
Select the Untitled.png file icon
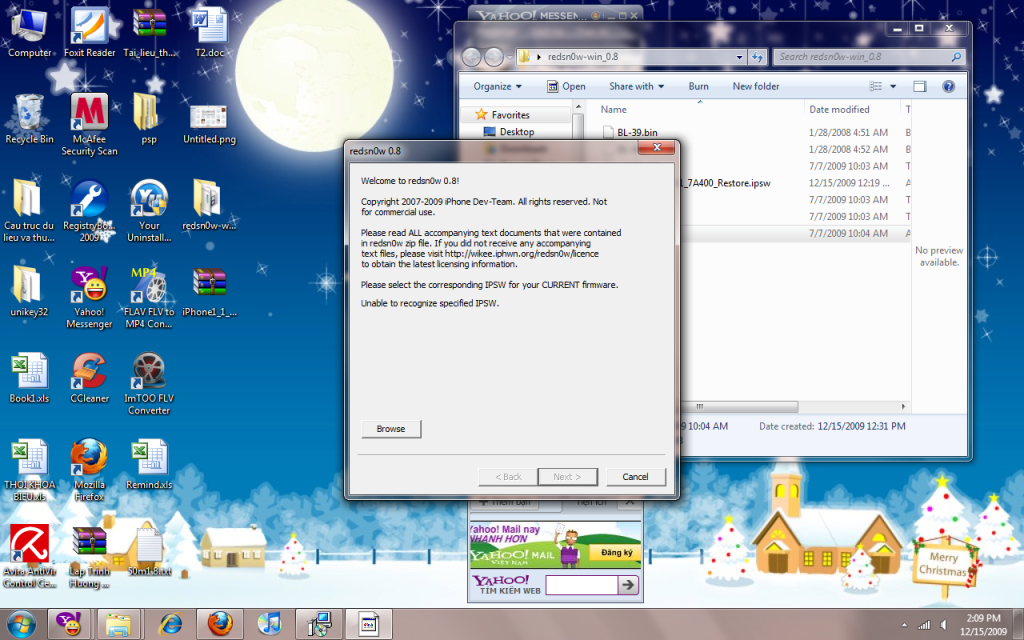coord(209,124)
